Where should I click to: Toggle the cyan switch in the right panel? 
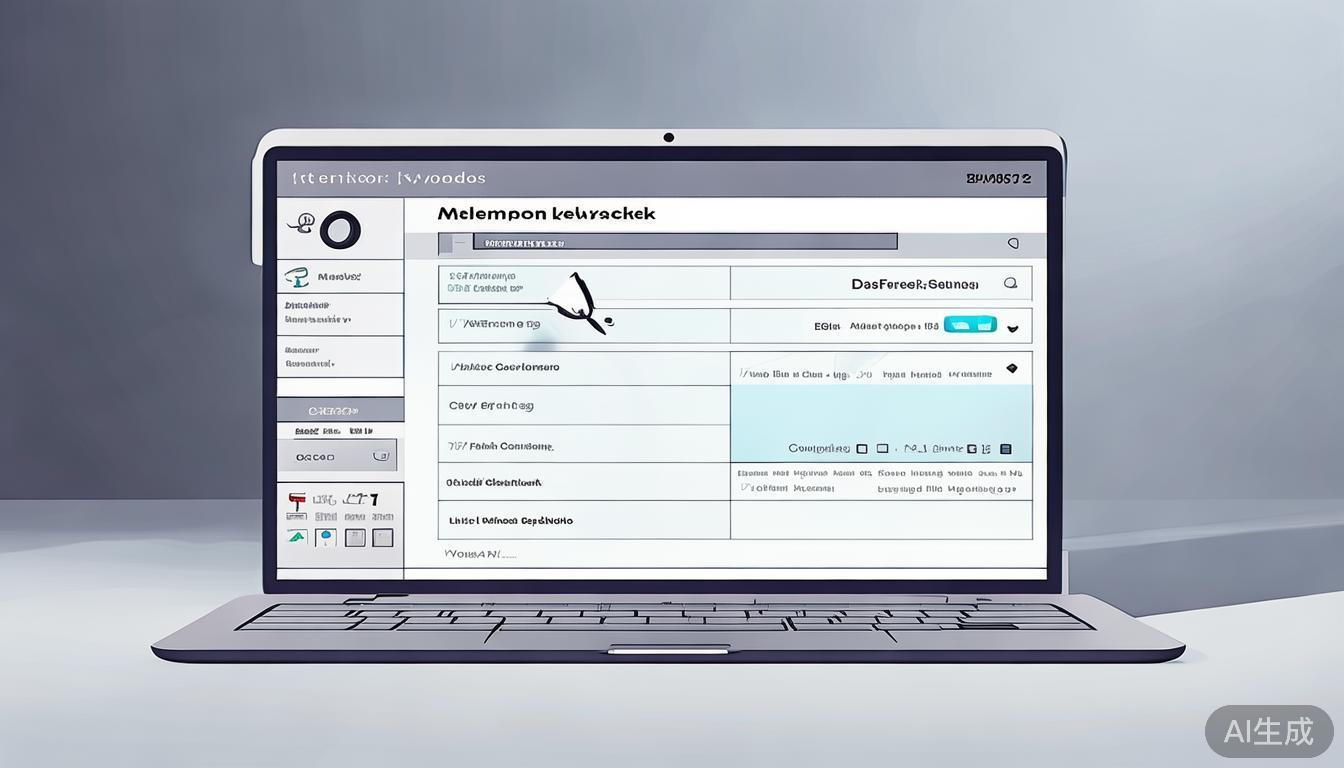pyautogui.click(x=970, y=324)
